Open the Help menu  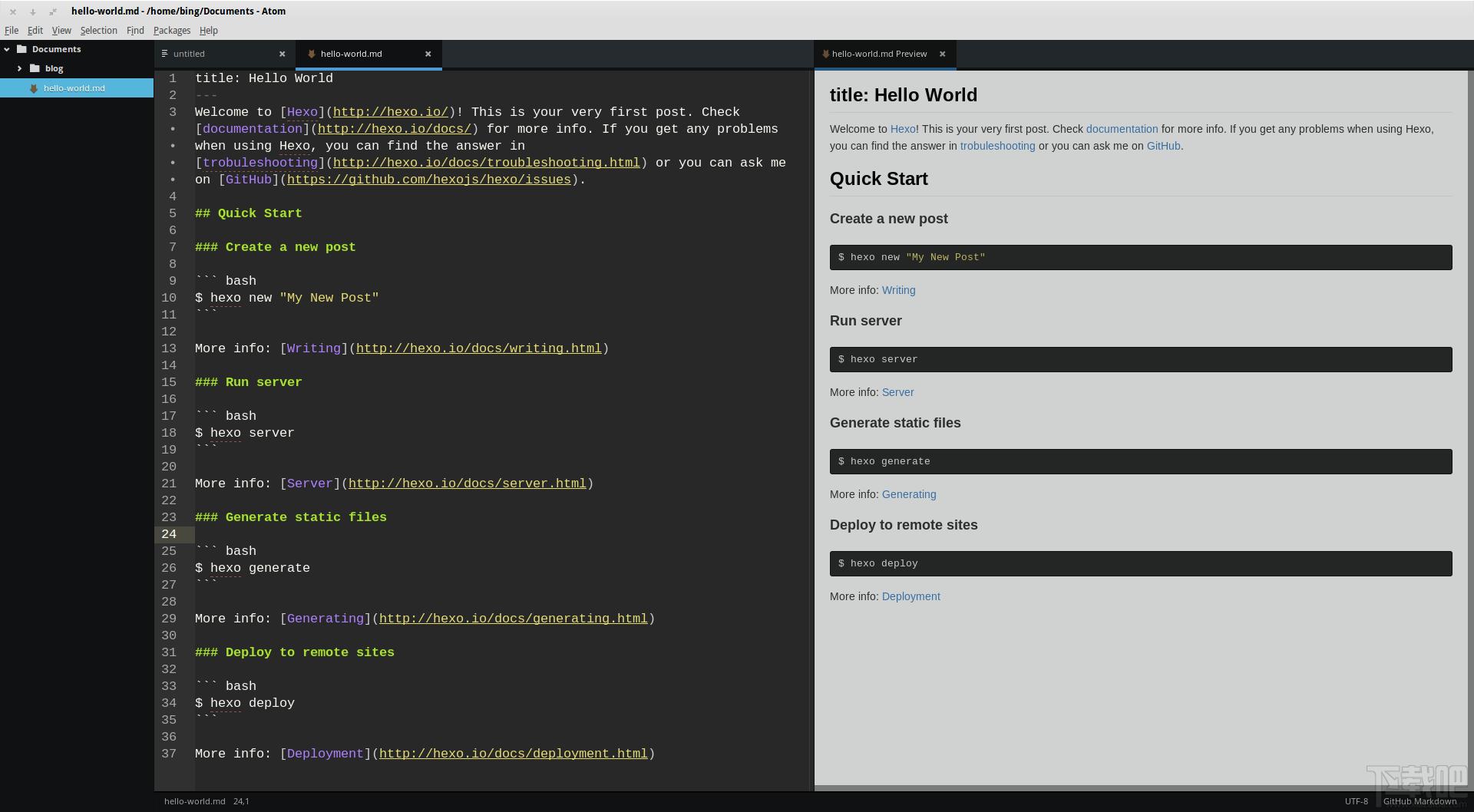pos(209,31)
